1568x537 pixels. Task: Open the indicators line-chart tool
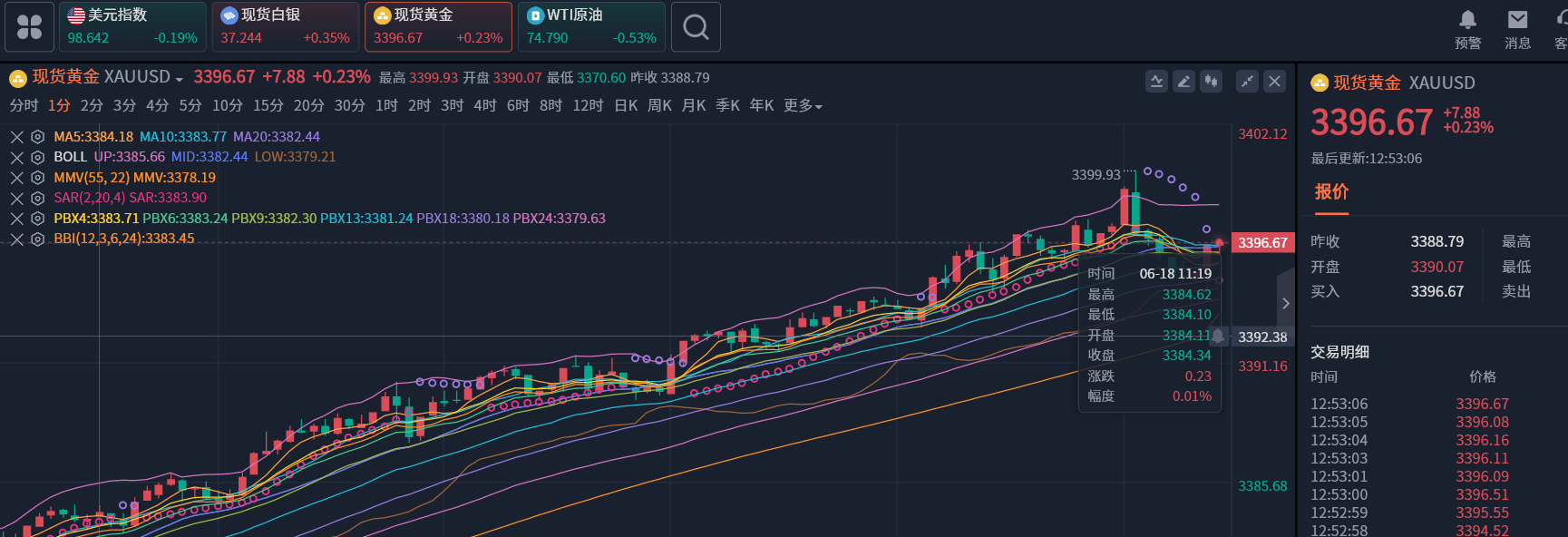[x=1156, y=82]
